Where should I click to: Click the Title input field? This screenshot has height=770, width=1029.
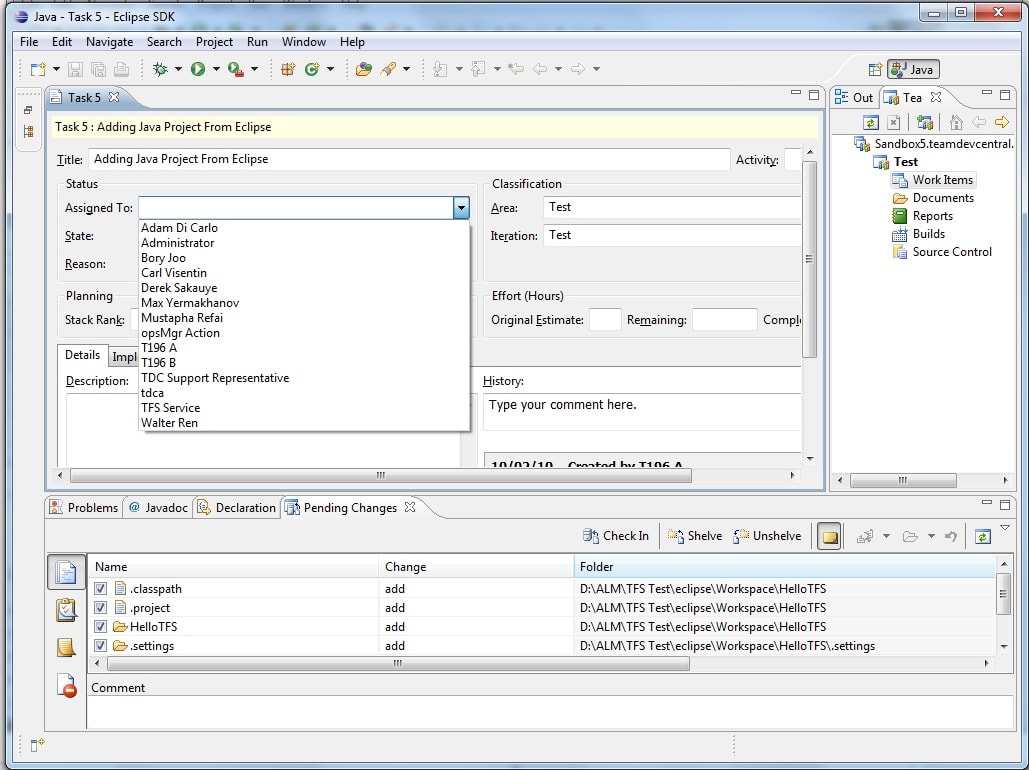[409, 160]
